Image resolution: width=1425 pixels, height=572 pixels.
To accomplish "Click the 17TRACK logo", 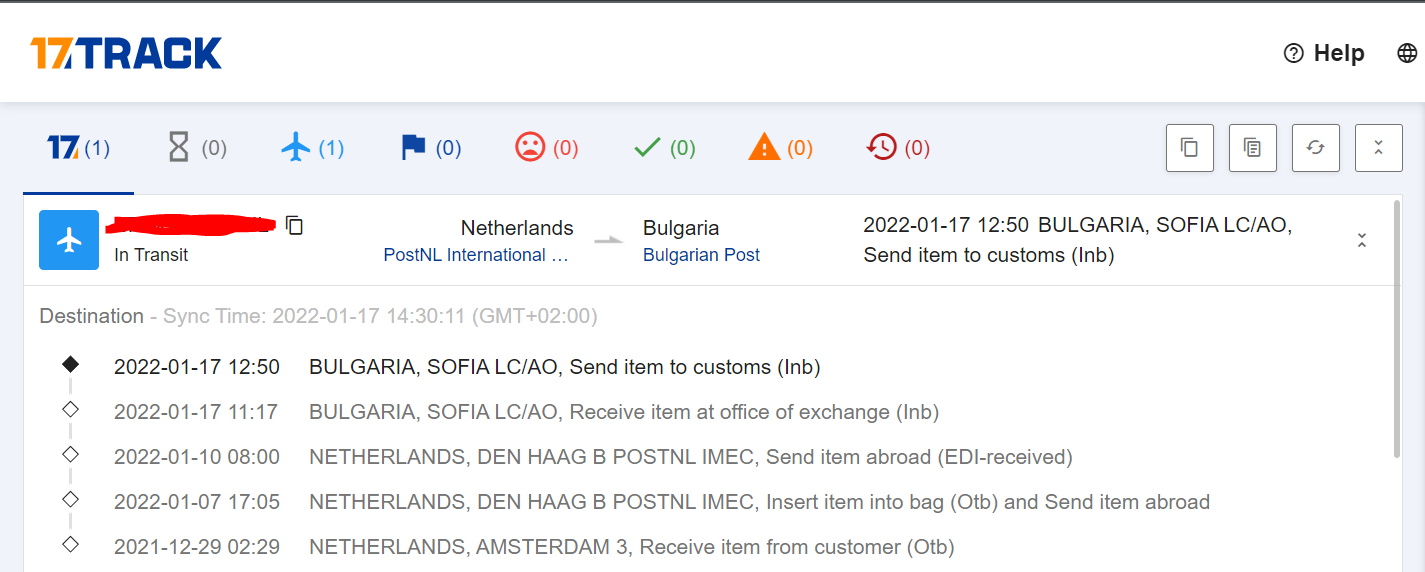I will point(126,53).
